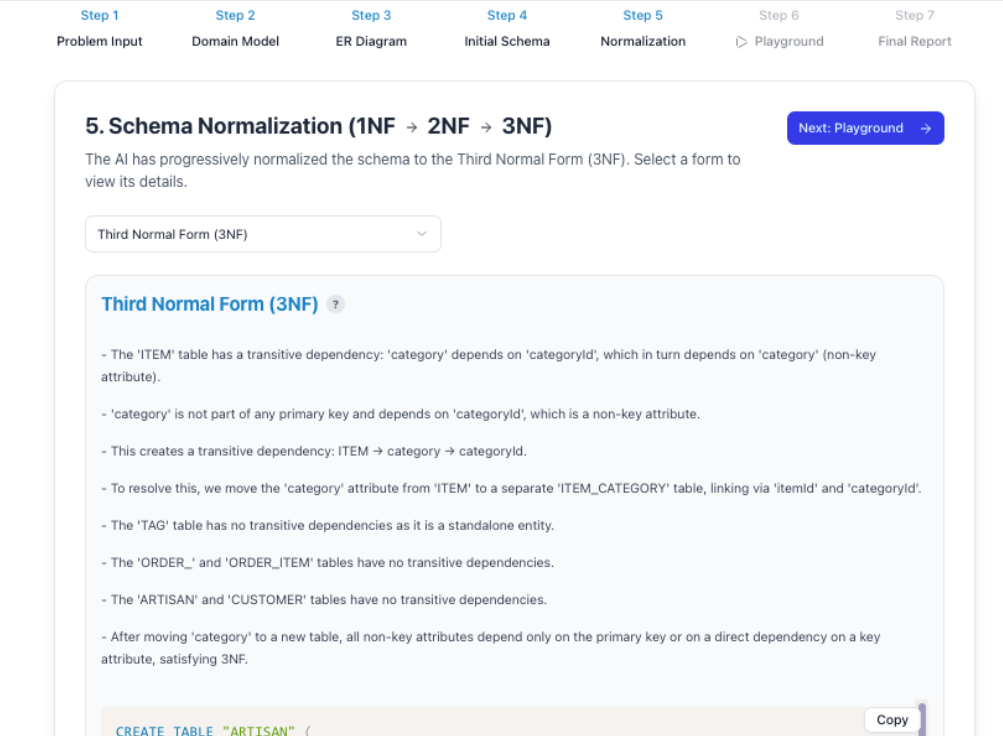Click line about 'ITEM' table transitive dependency
Image resolution: width=1003 pixels, height=736 pixels.
489,366
